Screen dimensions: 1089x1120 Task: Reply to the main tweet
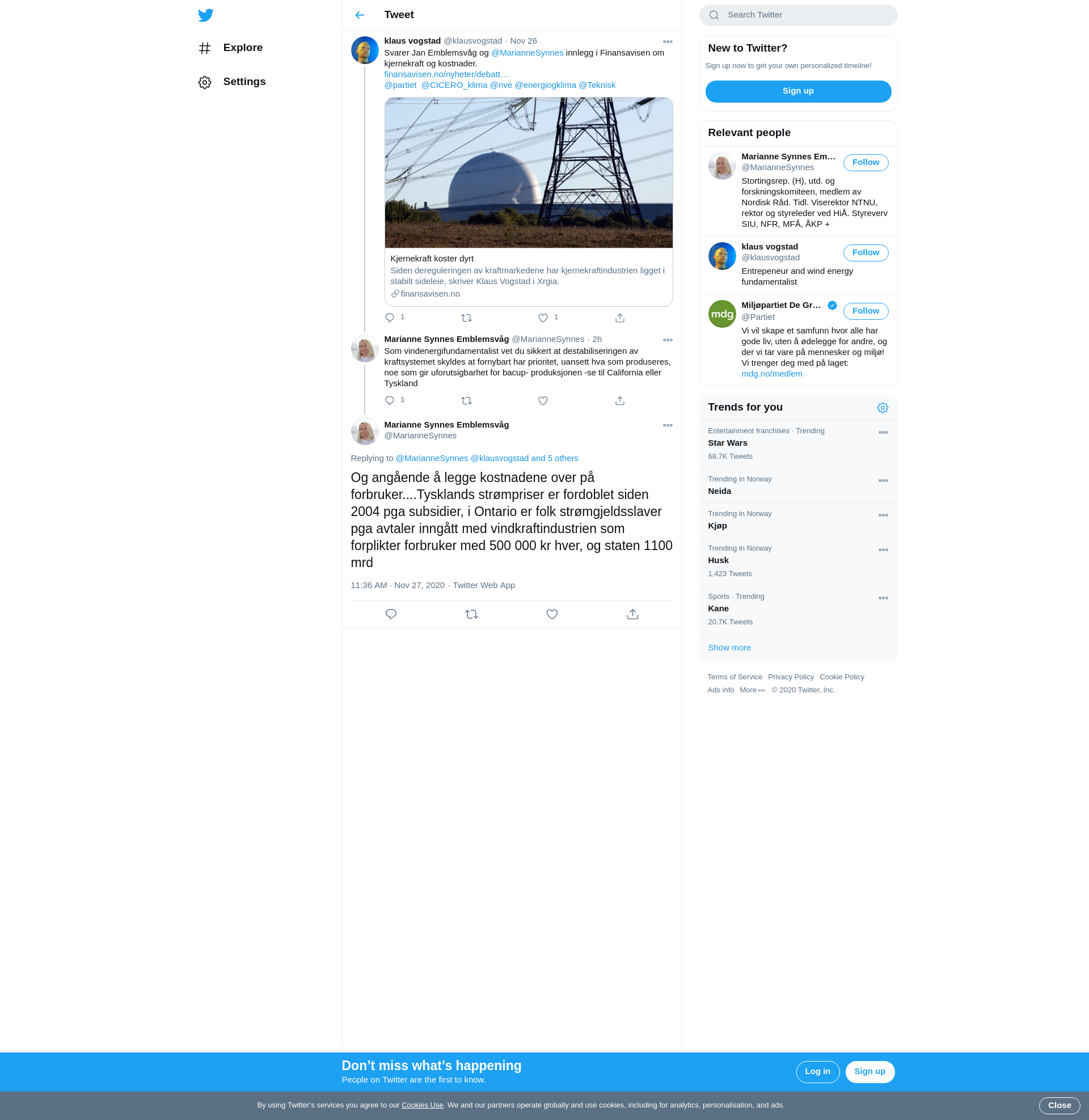coord(391,614)
